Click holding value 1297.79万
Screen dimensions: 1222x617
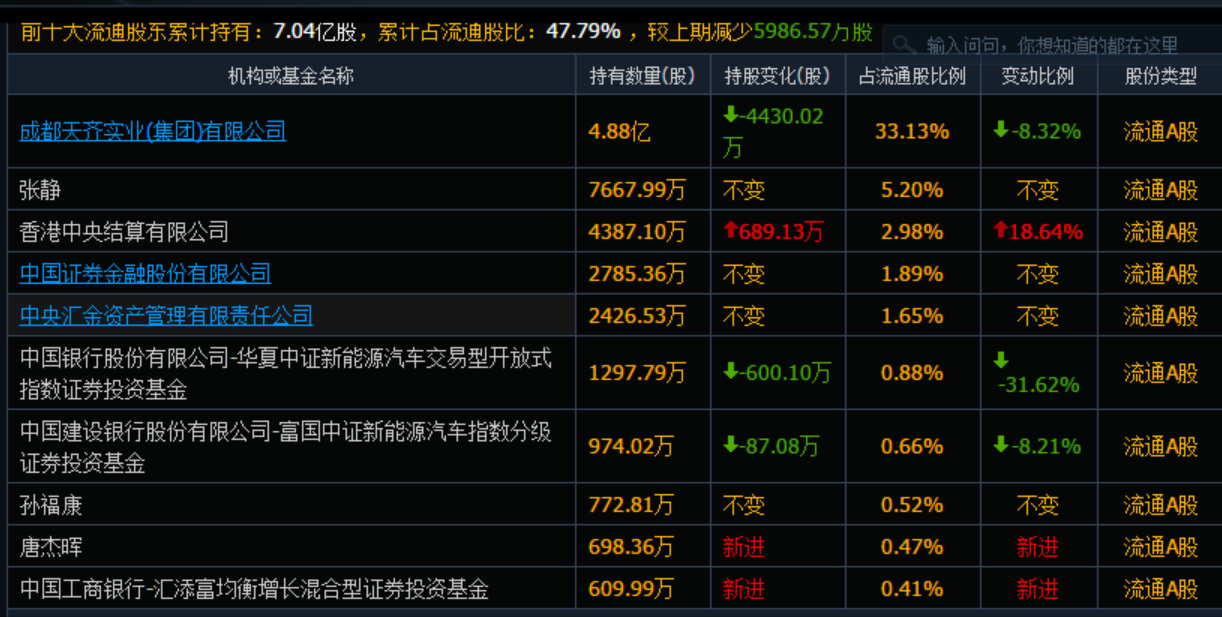pos(637,373)
